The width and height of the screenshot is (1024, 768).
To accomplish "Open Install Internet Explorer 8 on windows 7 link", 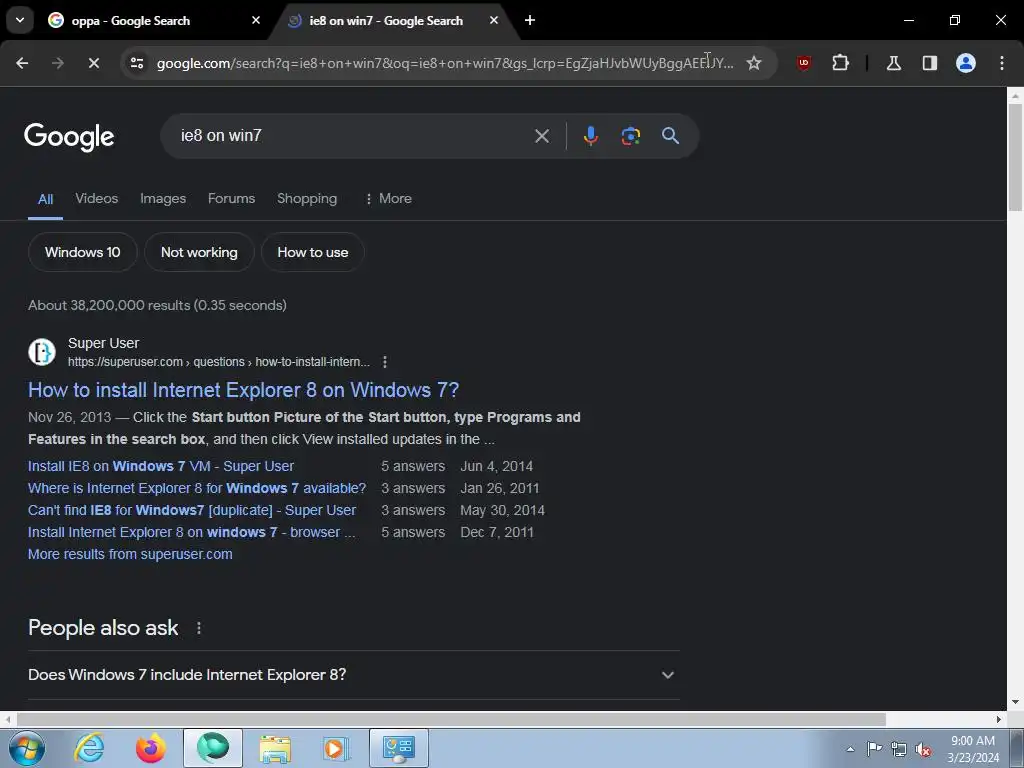I will pyautogui.click(x=191, y=532).
